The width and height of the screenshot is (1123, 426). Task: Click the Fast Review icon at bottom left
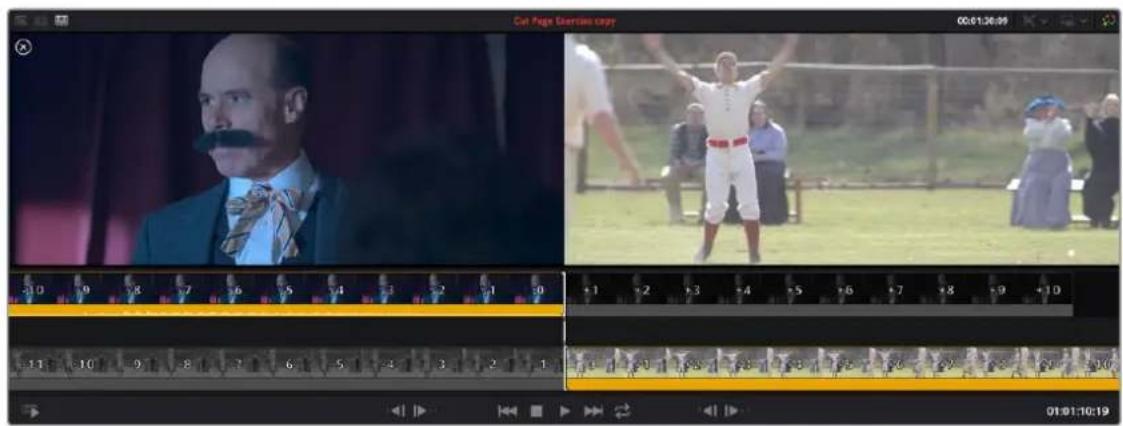(29, 411)
